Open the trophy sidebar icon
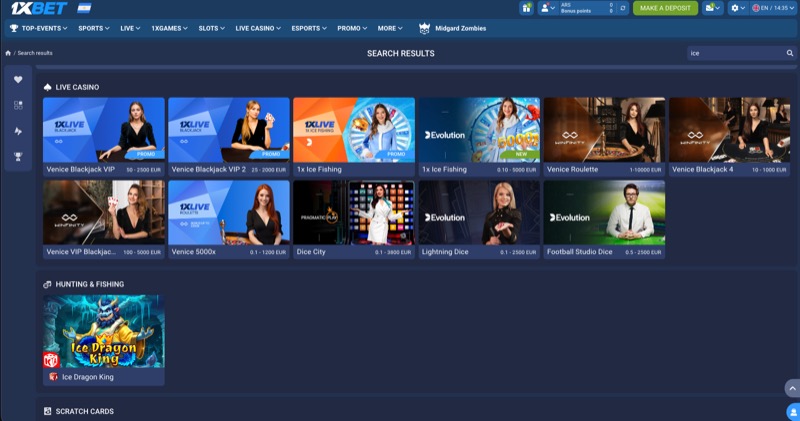The height and width of the screenshot is (421, 800). pos(18,157)
